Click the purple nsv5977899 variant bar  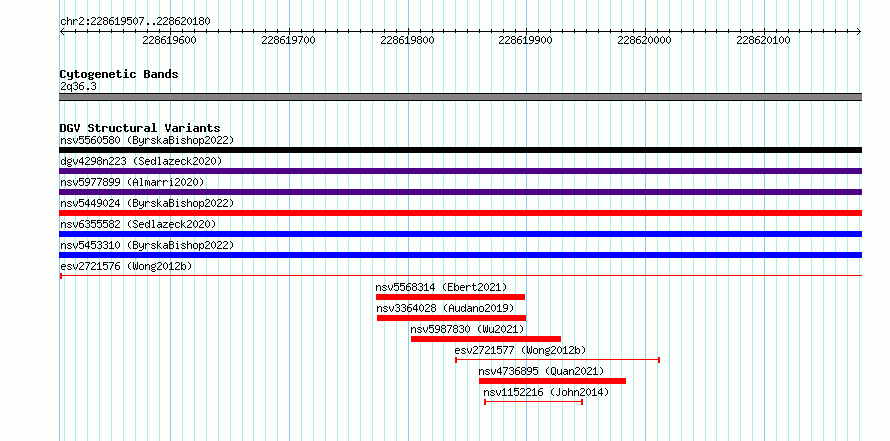[460, 192]
